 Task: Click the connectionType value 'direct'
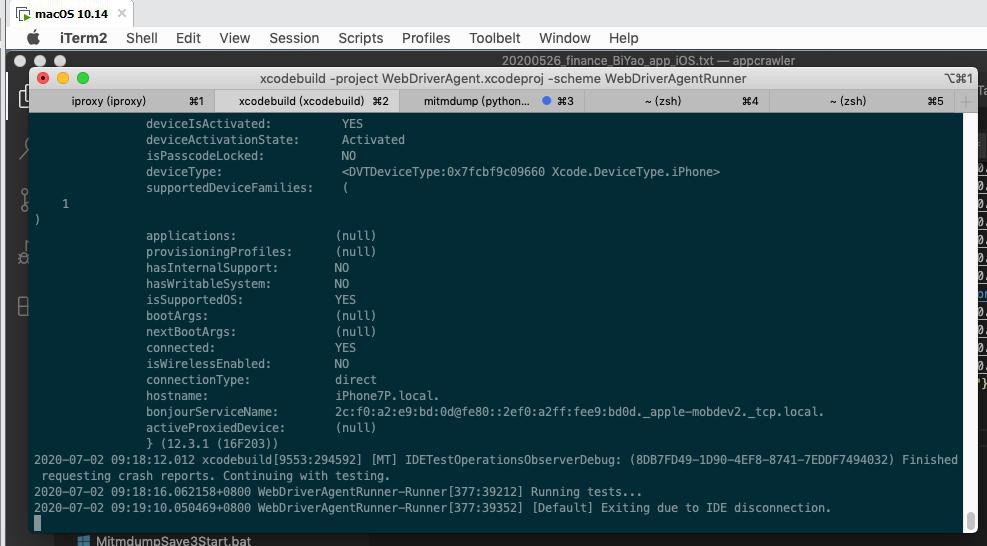click(356, 380)
